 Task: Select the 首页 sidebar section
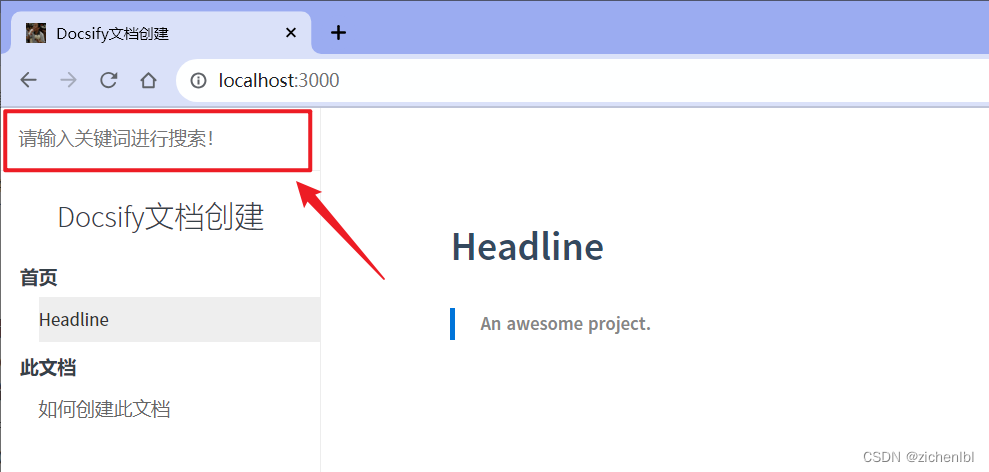tap(38, 277)
